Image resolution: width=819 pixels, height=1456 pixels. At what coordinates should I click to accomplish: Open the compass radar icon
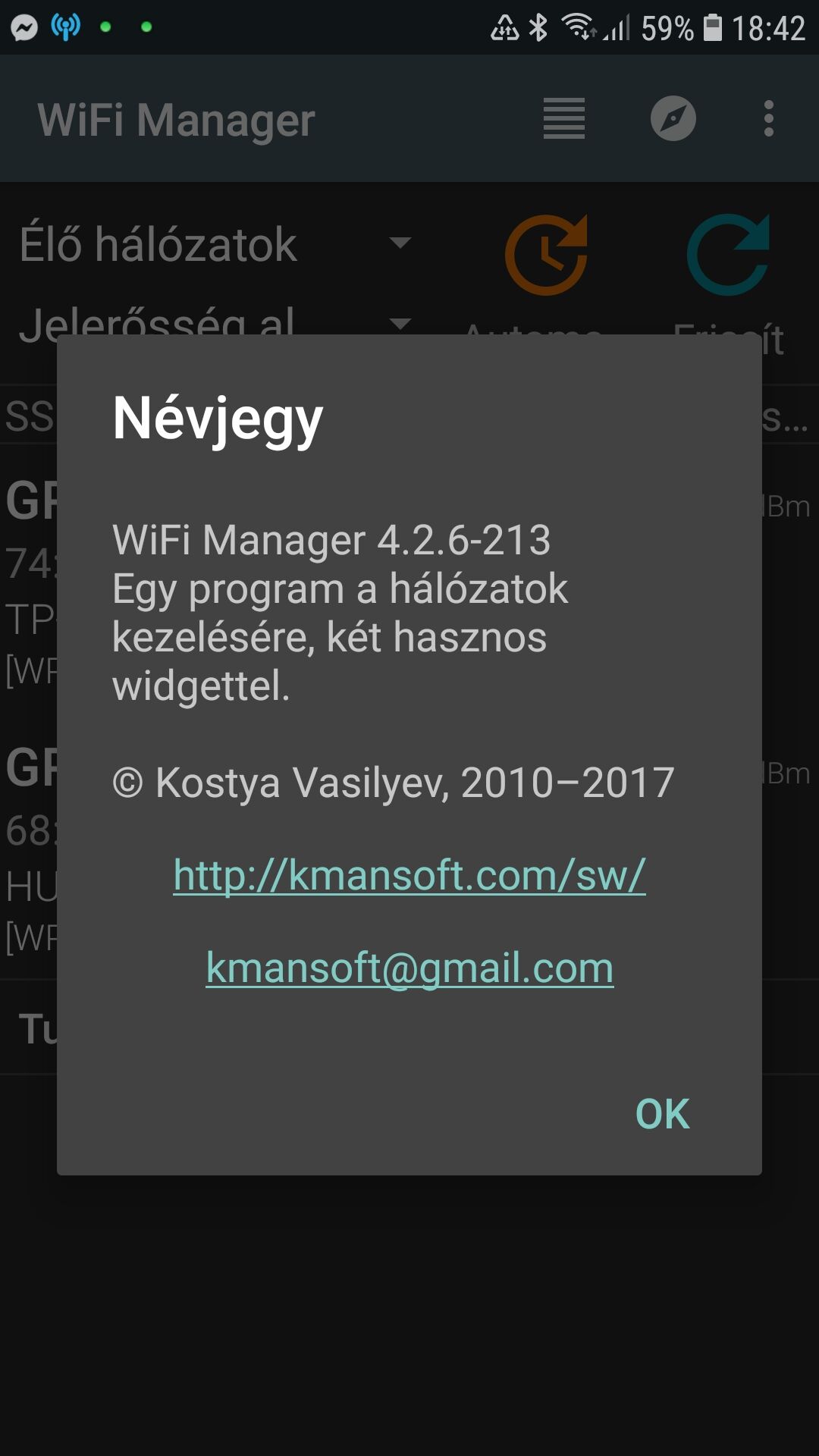point(673,119)
